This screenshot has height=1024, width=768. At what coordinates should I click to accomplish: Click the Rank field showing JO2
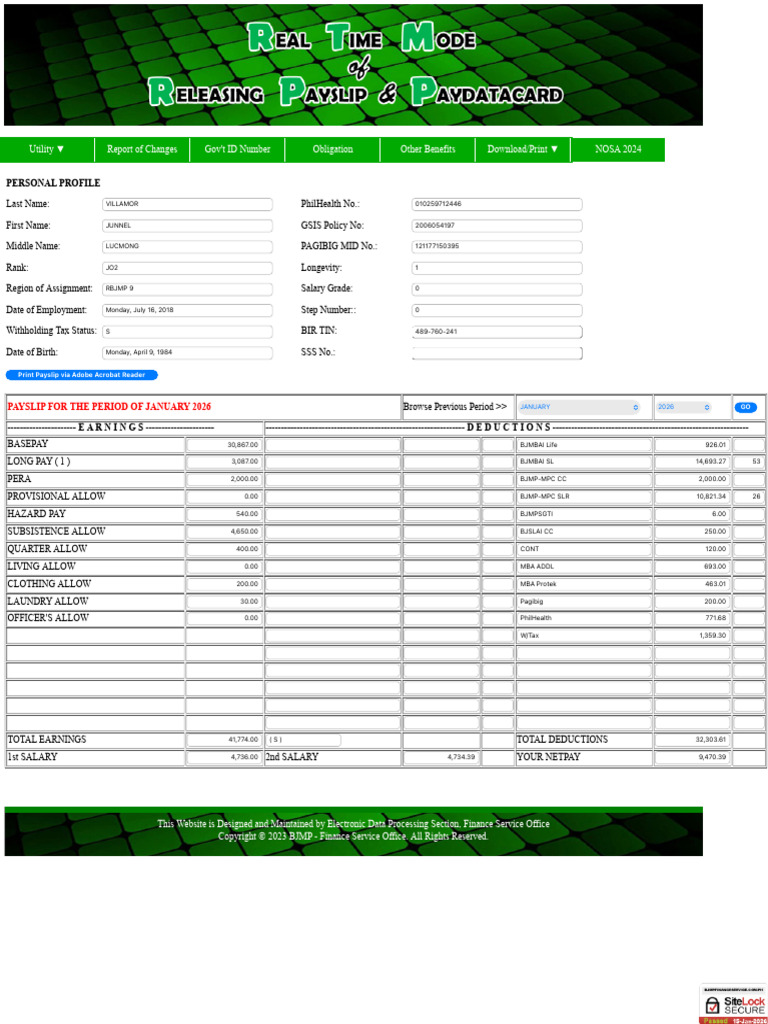pyautogui.click(x=187, y=268)
